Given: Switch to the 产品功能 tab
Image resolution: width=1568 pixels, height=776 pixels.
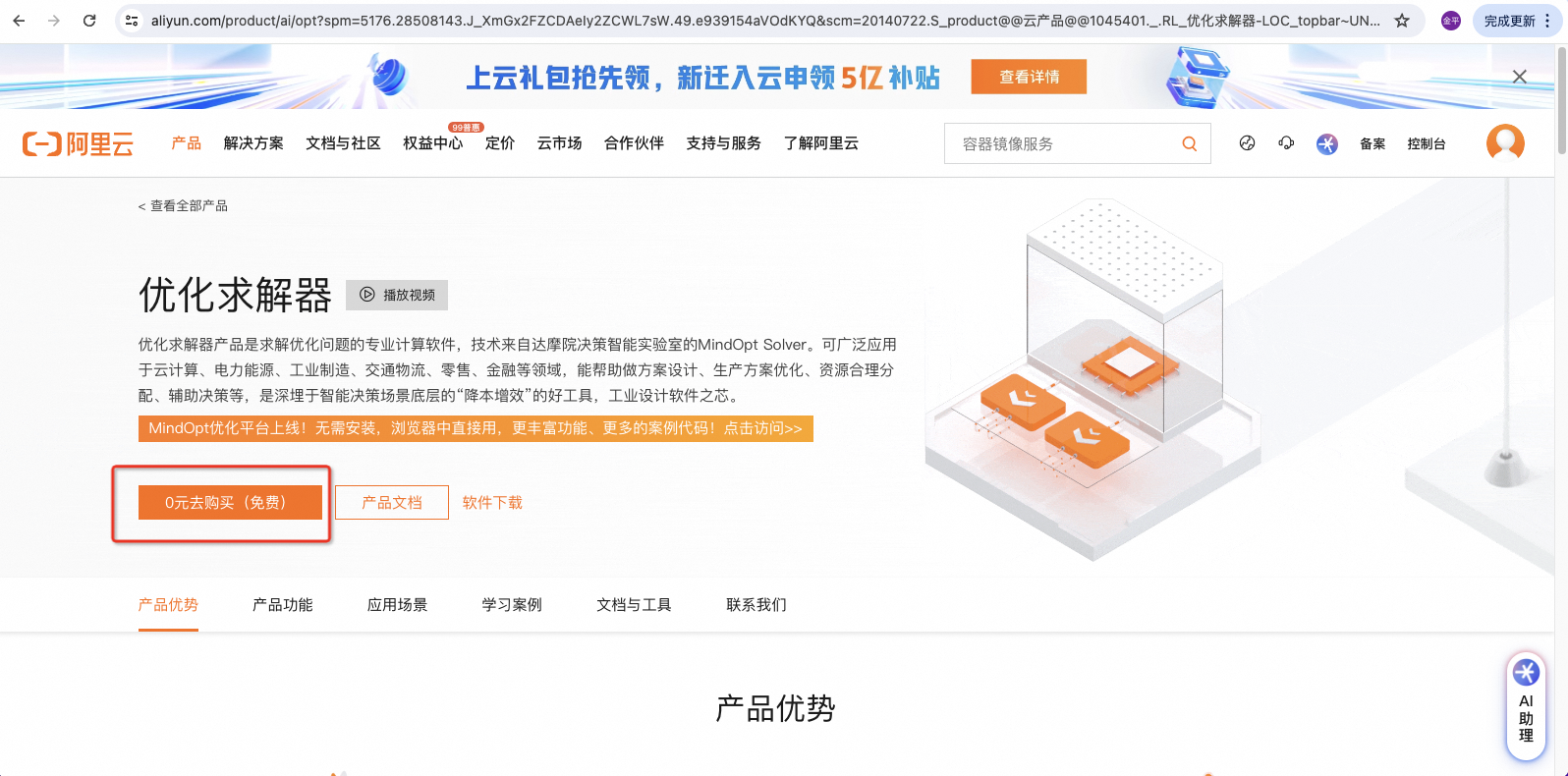Looking at the screenshot, I should 283,604.
